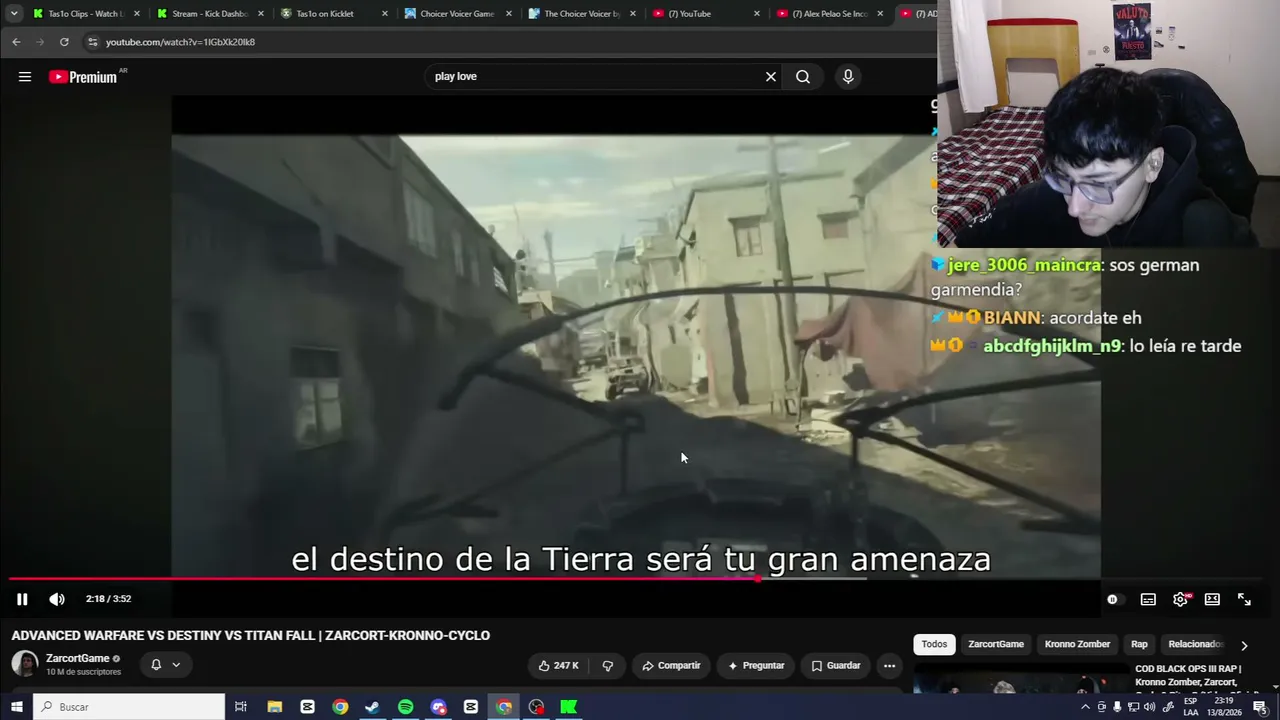
Task: Click the Windows taskbar Buscar search box
Action: (129, 707)
